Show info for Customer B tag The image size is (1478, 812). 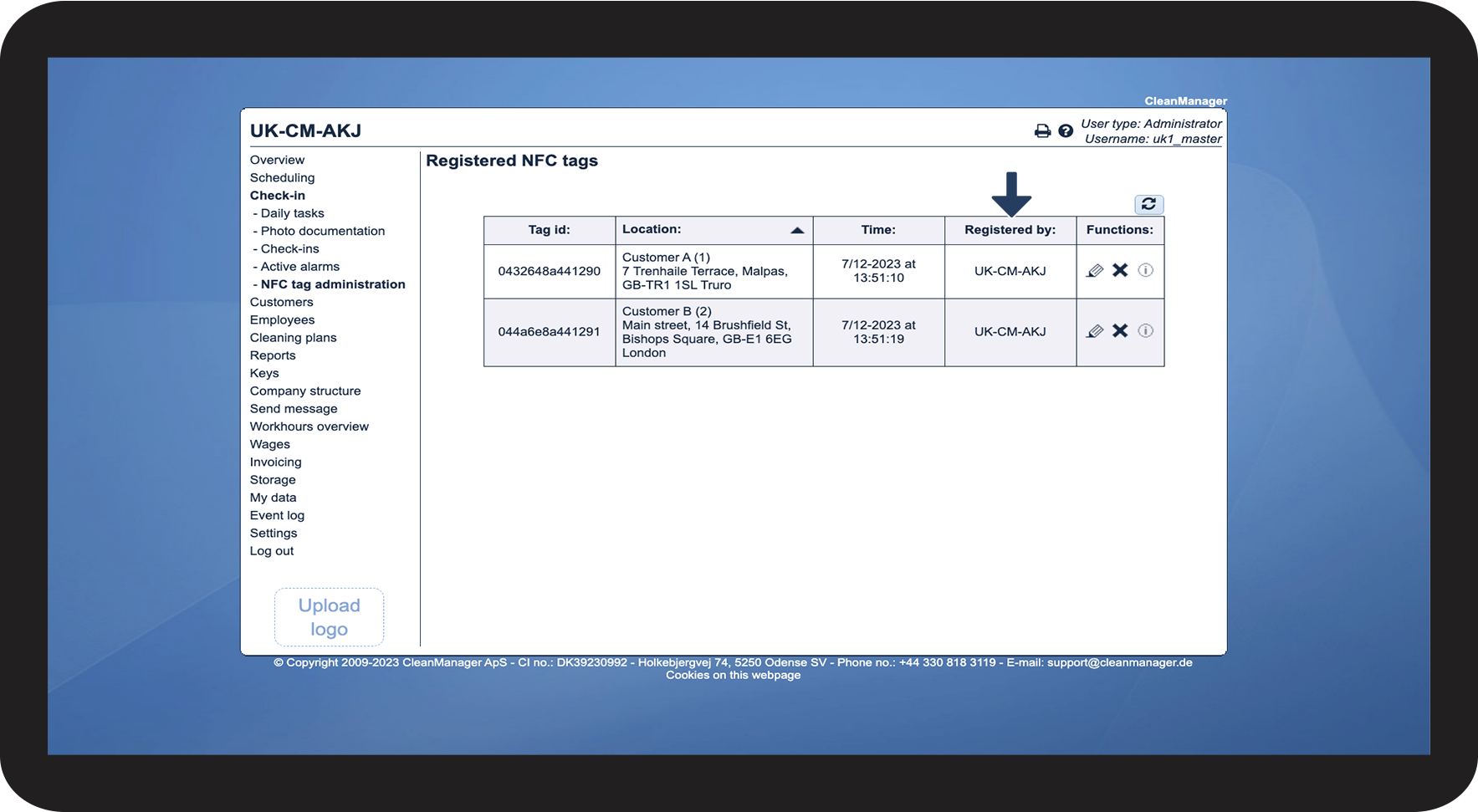[1146, 331]
